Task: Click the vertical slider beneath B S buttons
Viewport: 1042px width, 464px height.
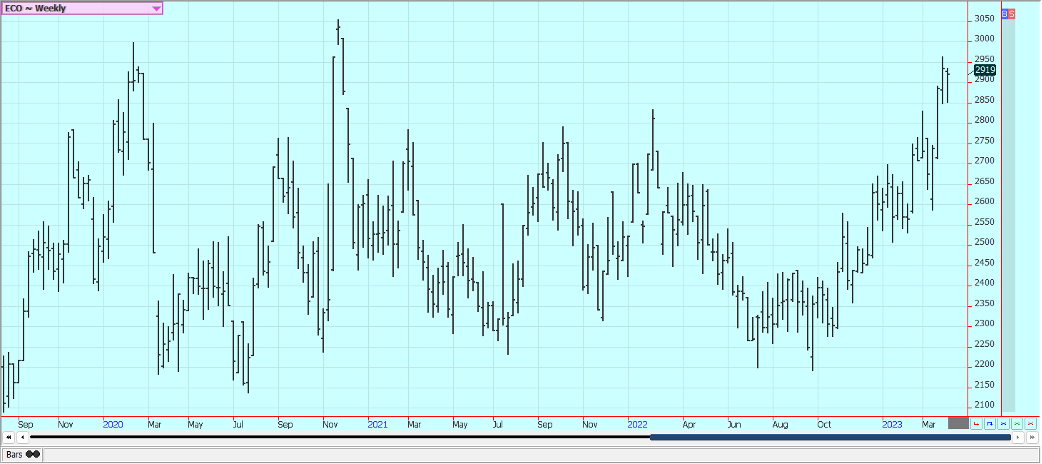Action: click(1009, 215)
